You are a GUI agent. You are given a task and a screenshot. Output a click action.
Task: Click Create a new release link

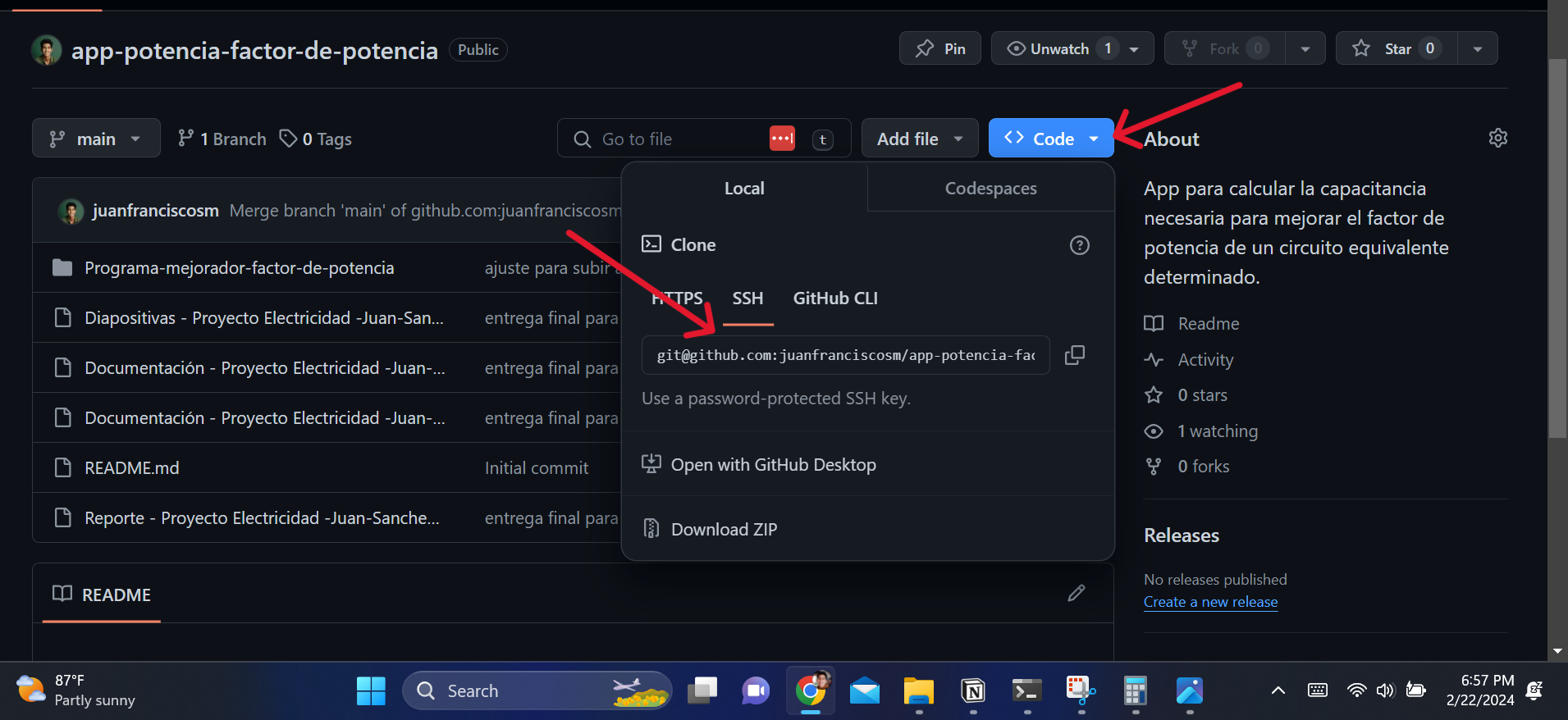coord(1210,602)
